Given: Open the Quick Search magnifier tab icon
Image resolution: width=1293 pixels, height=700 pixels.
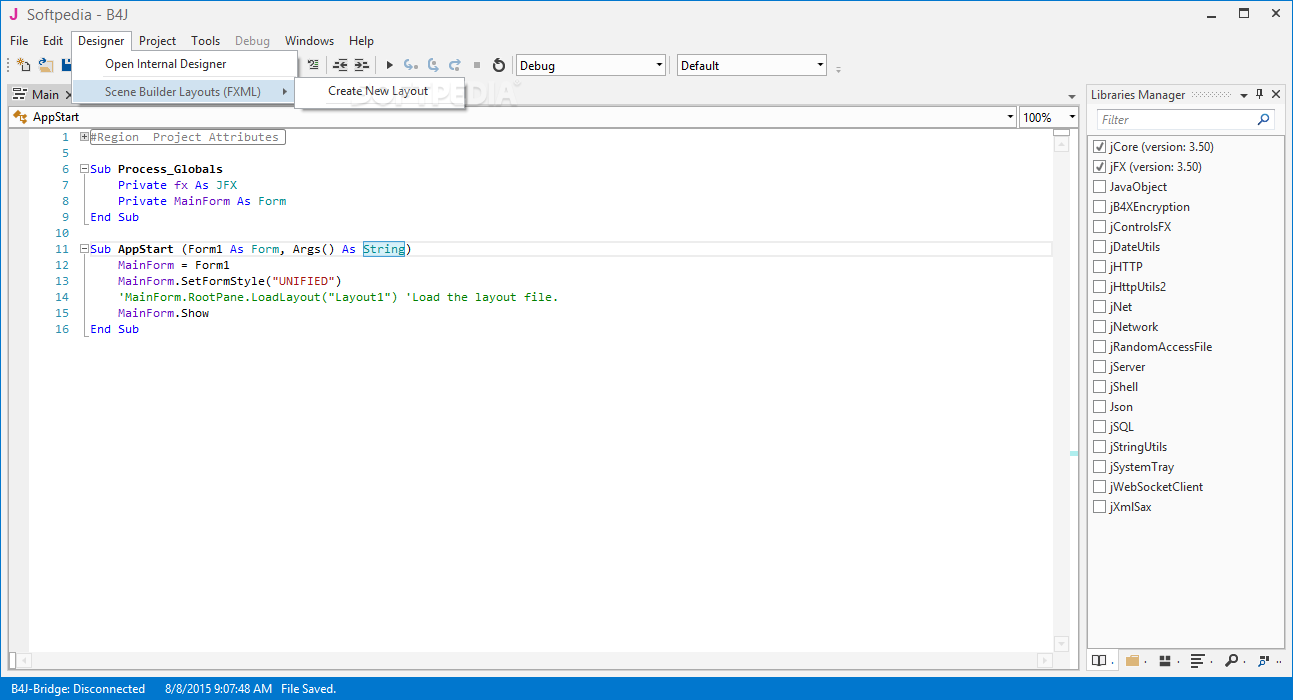Looking at the screenshot, I should 1231,660.
